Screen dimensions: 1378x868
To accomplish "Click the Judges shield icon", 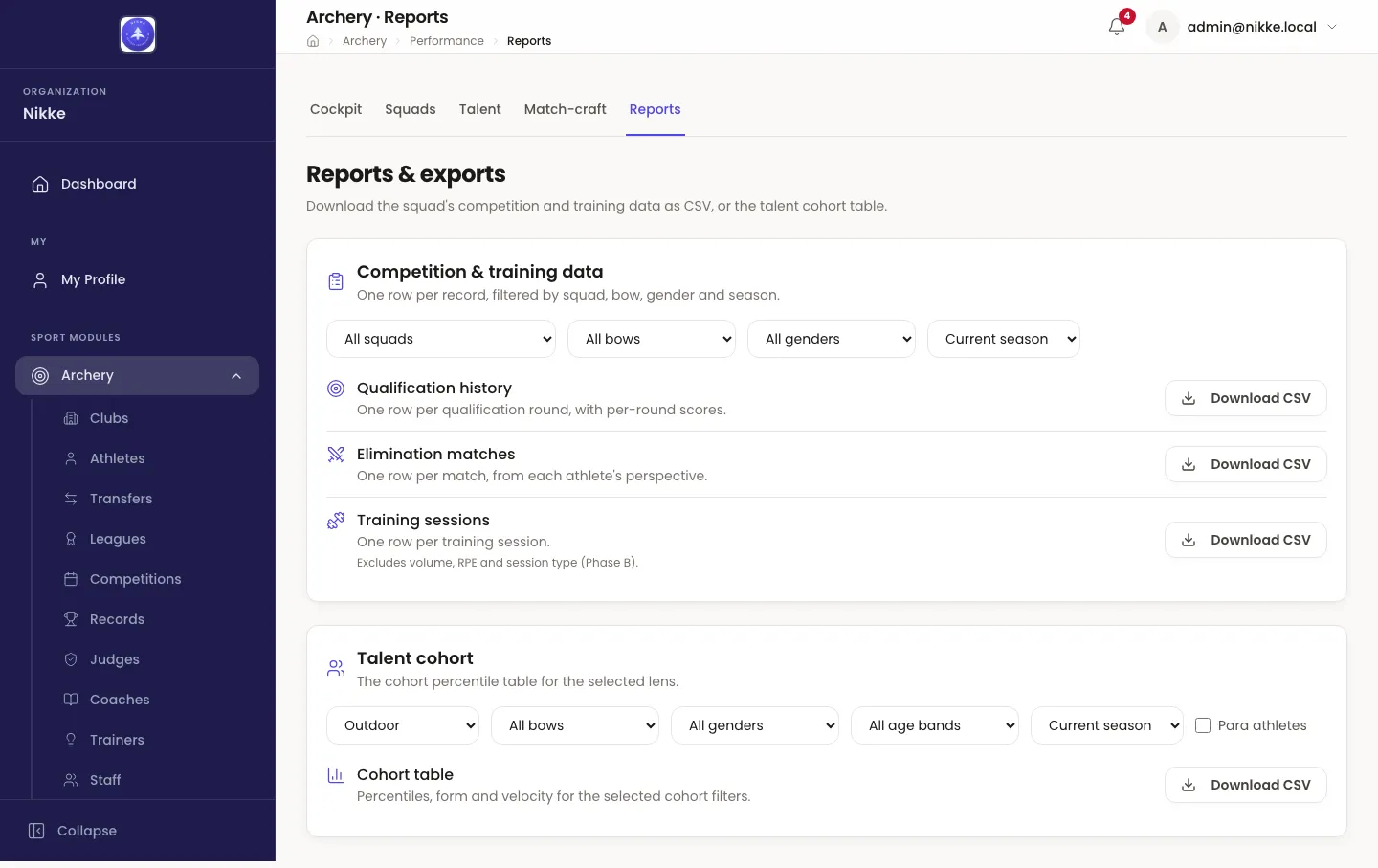I will point(71,659).
